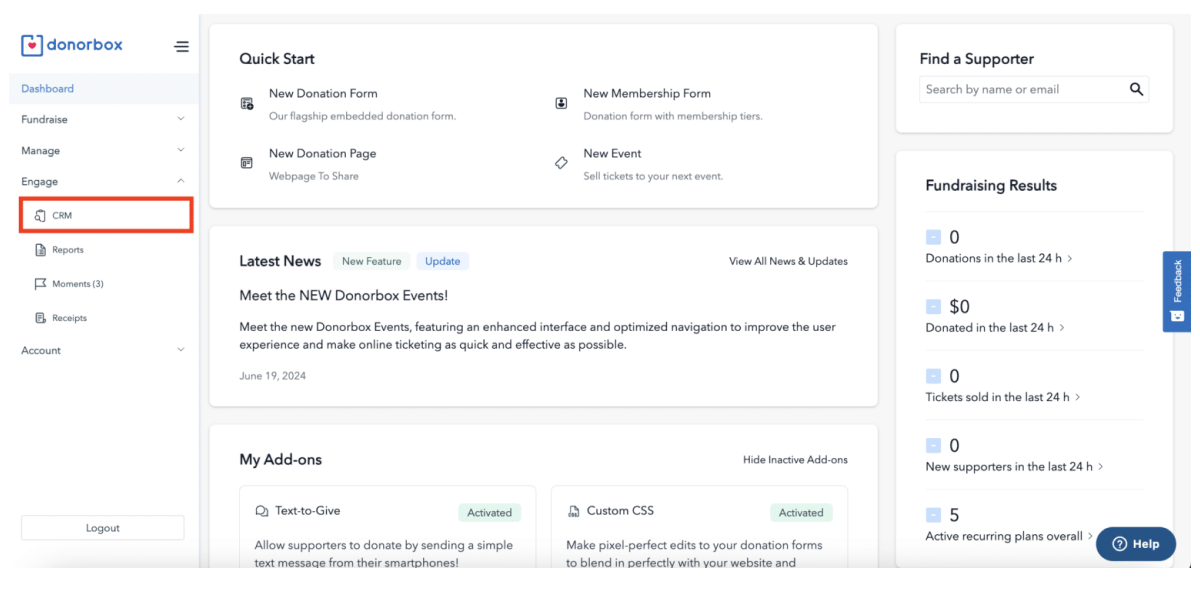
Task: Click the New Membership Form icon
Action: (561, 103)
